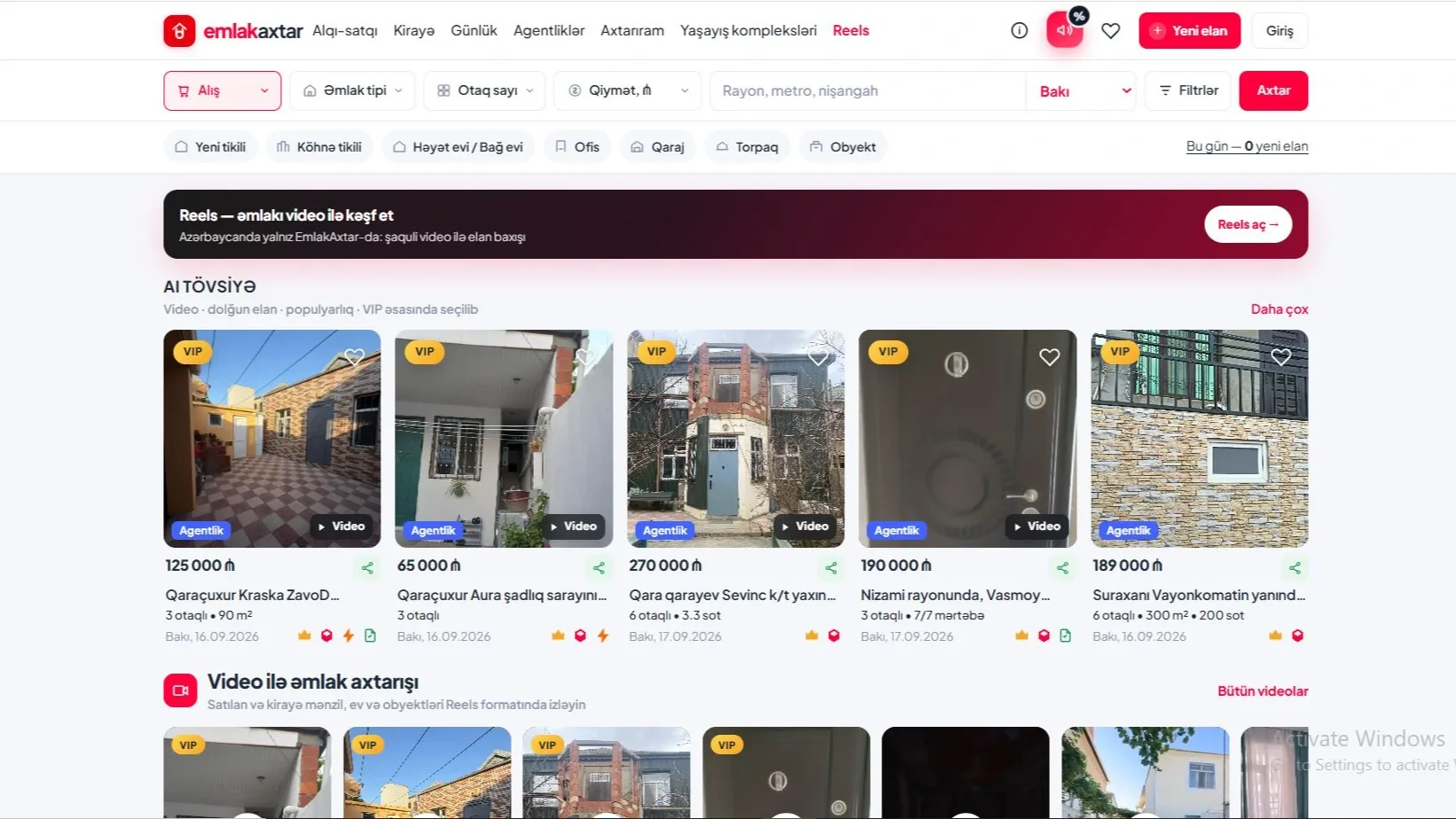Viewport: 1456px width, 819px height.
Task: Filter by Həyət evi / Bağ evi
Action: [458, 147]
